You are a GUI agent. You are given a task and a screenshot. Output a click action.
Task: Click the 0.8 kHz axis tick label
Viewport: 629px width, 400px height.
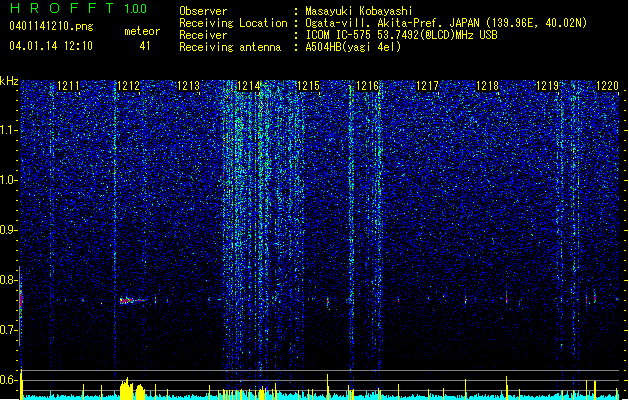(x=8, y=280)
